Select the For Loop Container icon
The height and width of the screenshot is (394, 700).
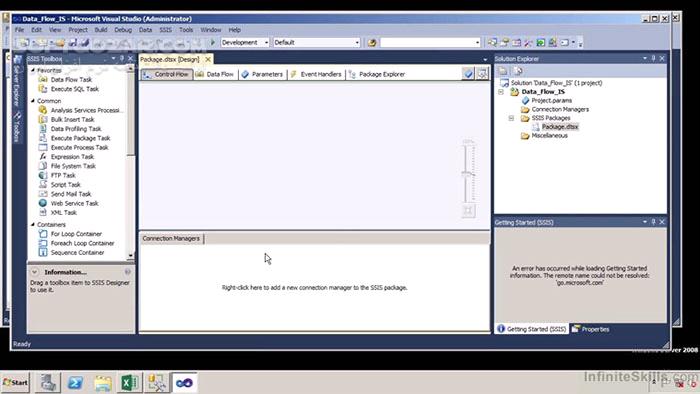pyautogui.click(x=43, y=234)
